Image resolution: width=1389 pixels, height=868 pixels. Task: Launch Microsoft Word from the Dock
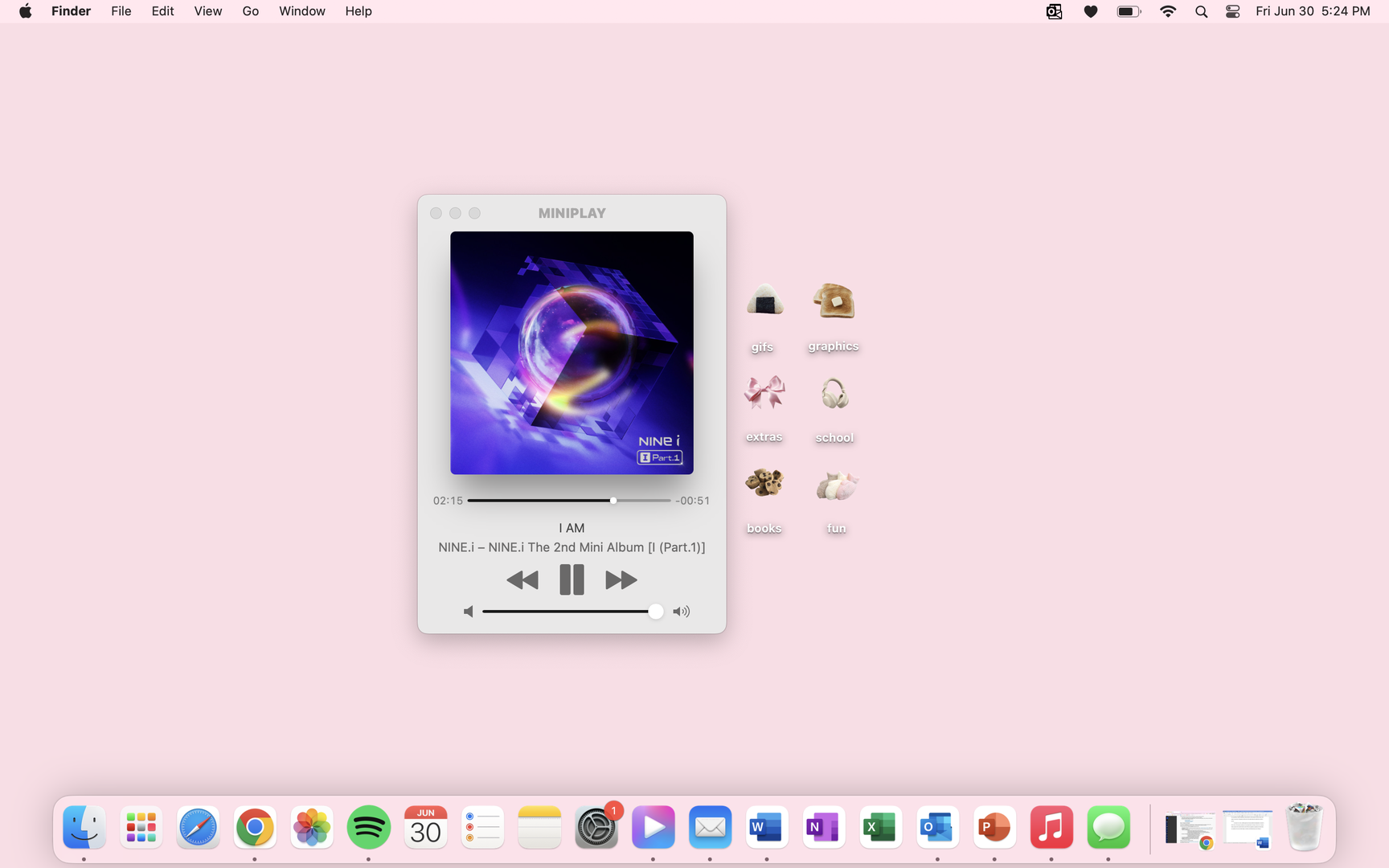tap(767, 827)
